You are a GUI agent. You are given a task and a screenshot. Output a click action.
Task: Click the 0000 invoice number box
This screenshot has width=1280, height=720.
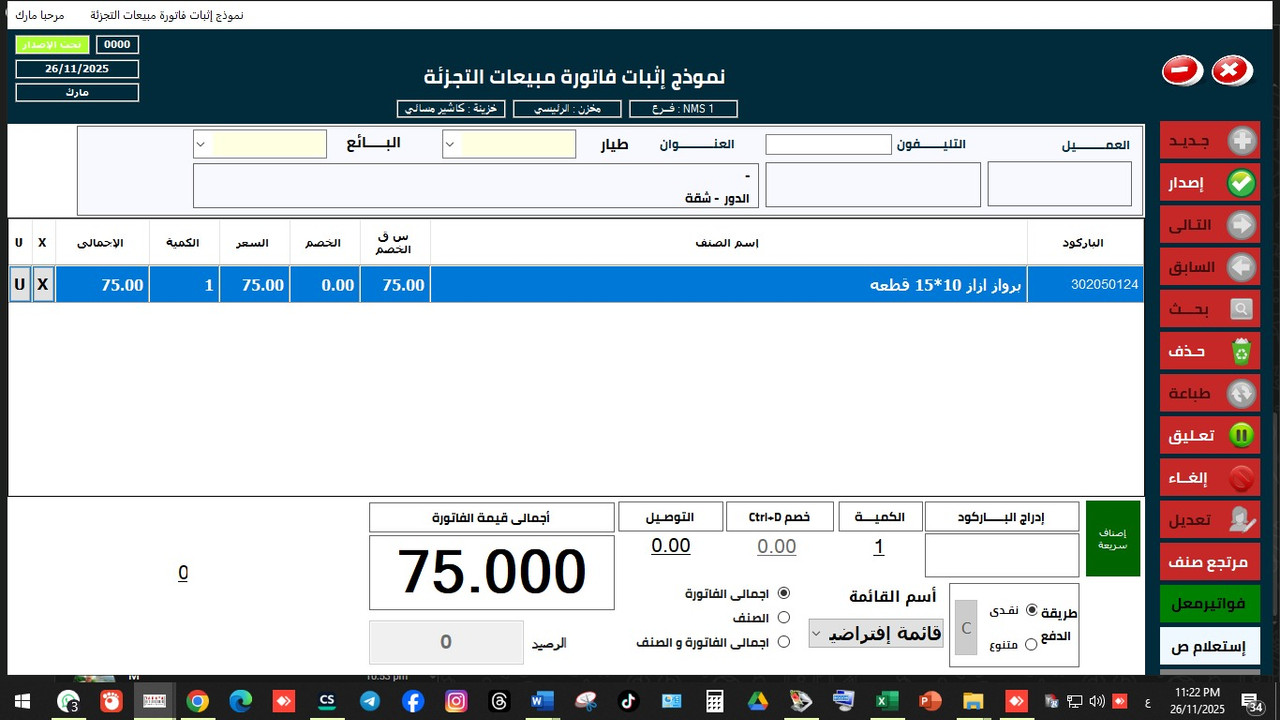(x=118, y=45)
